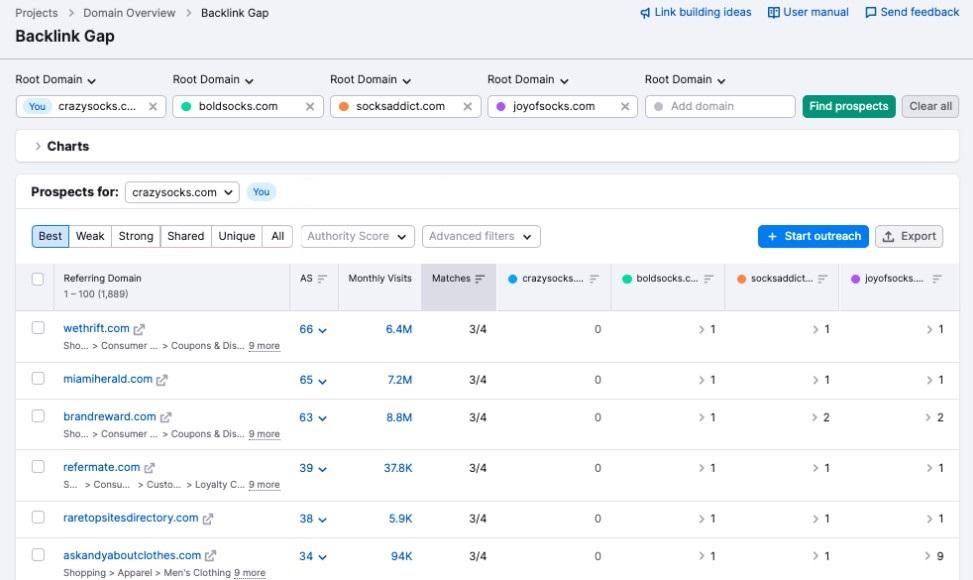Check the brandreward.com row checkbox
The image size is (973, 580).
pyautogui.click(x=38, y=416)
